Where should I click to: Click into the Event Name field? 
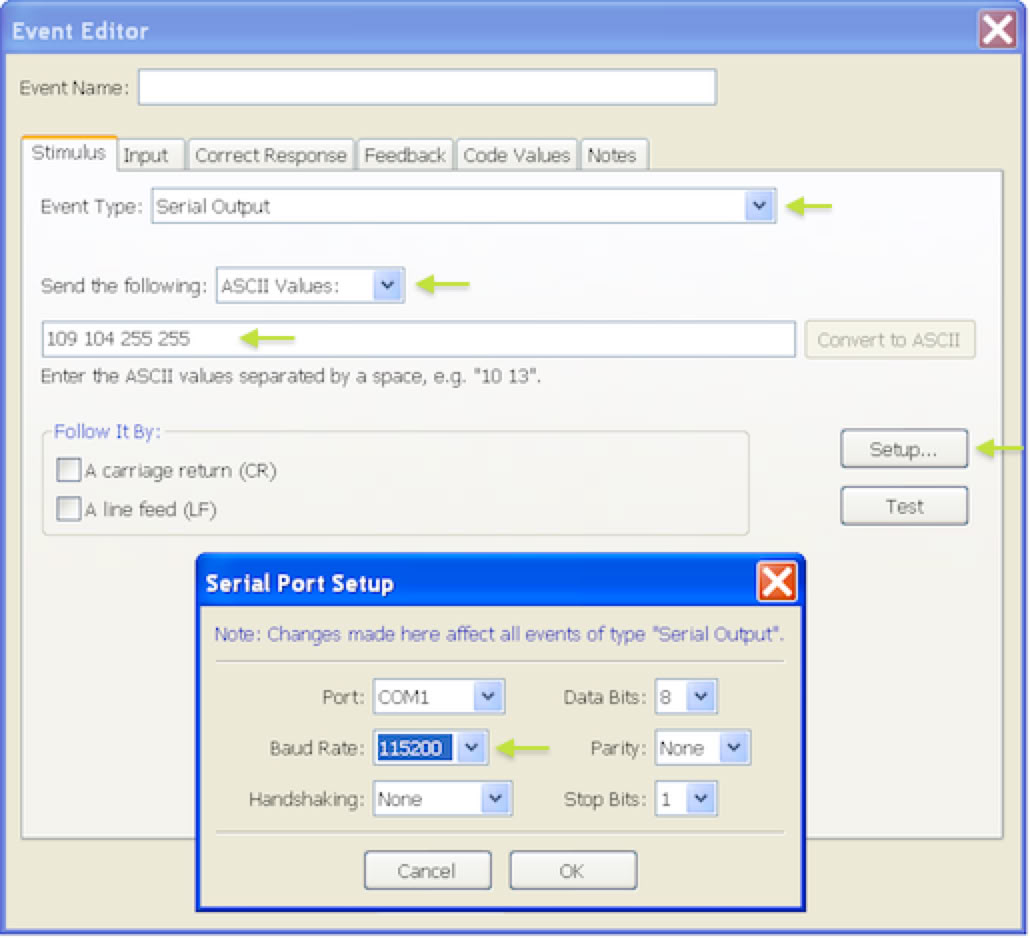tap(427, 88)
